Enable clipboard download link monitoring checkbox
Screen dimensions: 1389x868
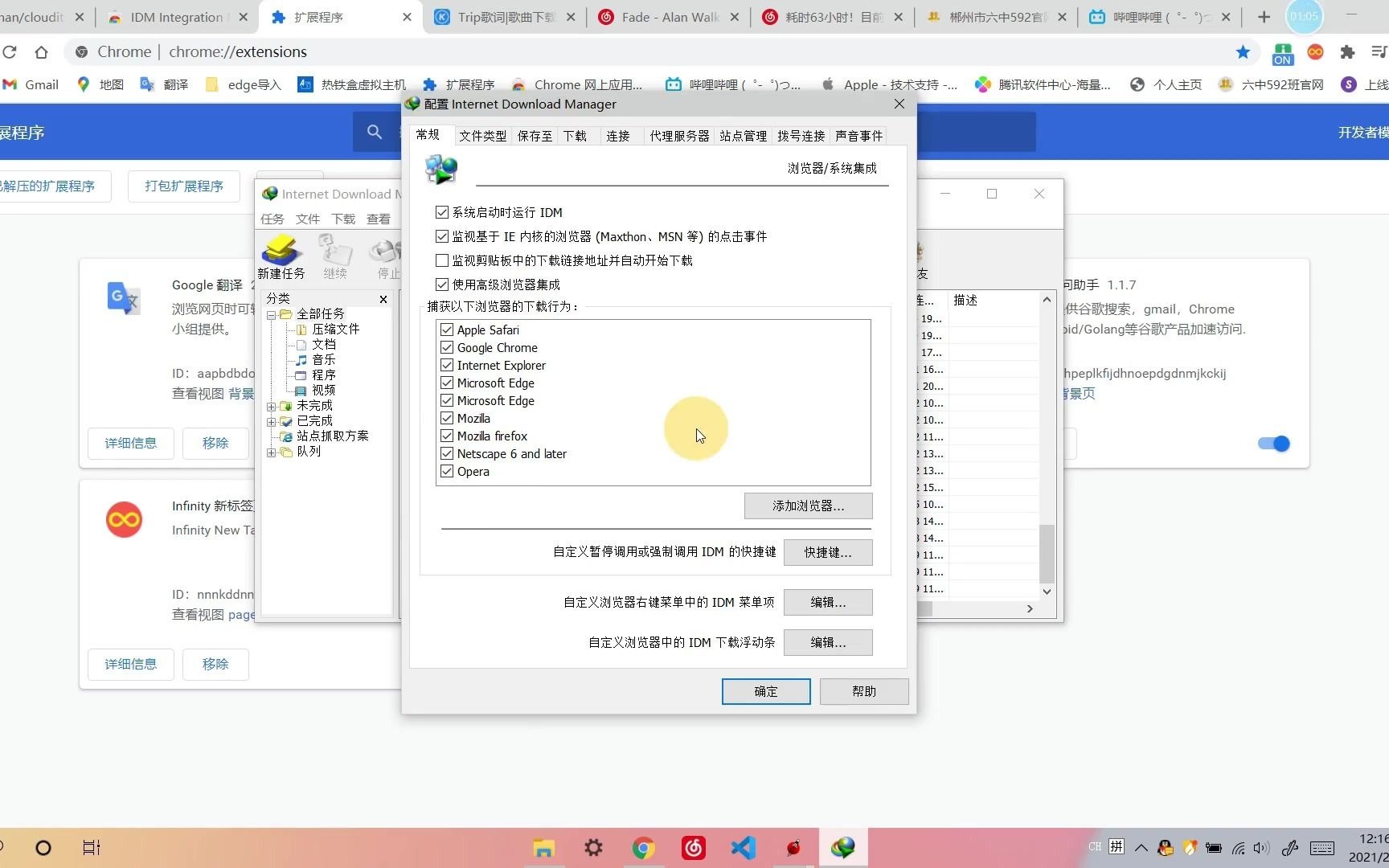click(x=441, y=260)
